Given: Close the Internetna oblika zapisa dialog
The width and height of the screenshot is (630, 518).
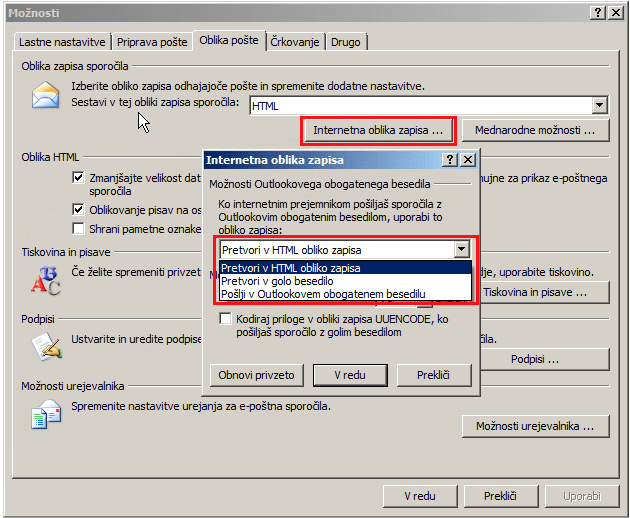Looking at the screenshot, I should coord(468,160).
